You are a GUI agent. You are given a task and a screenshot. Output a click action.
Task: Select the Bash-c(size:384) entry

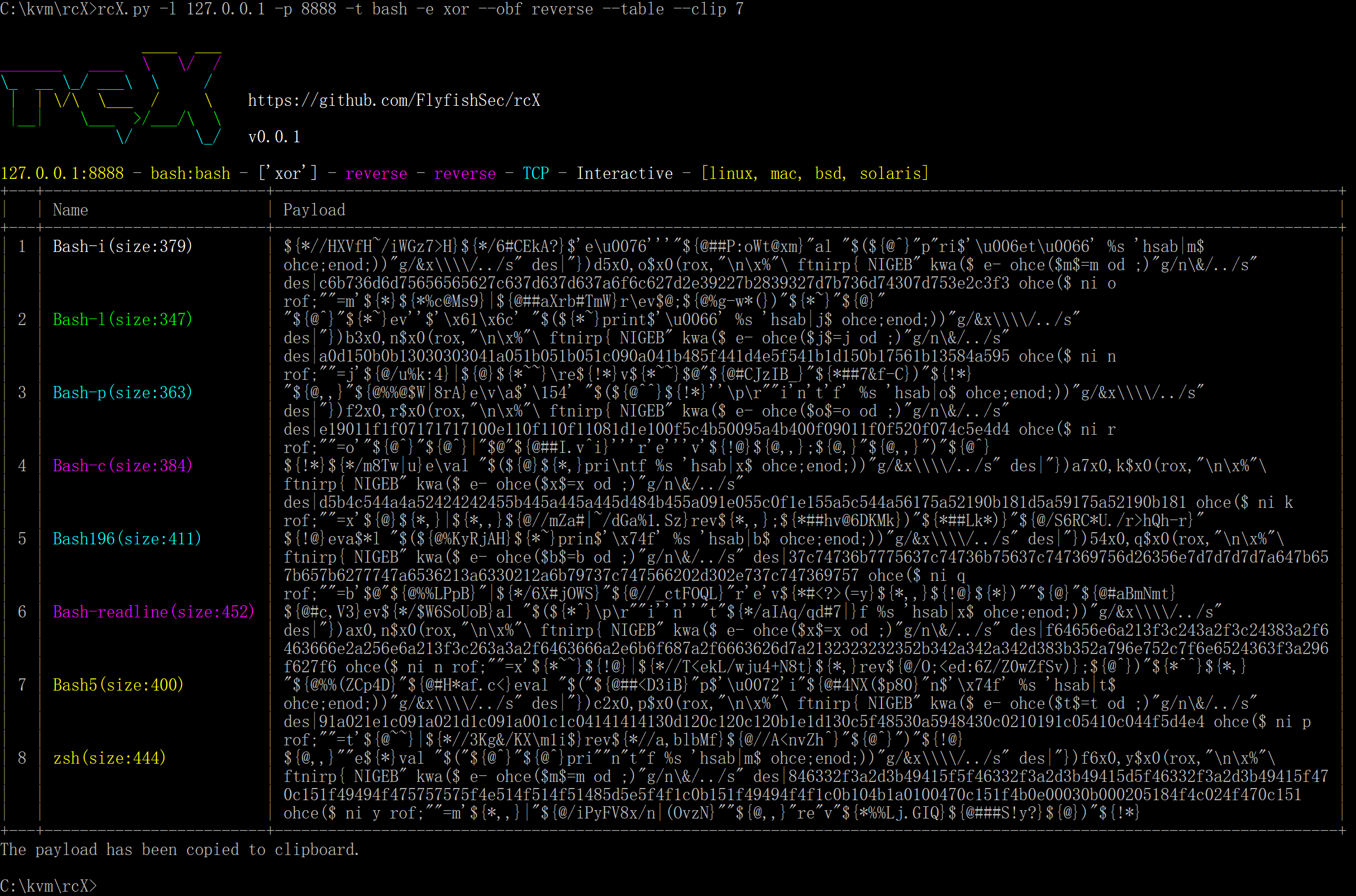pyautogui.click(x=122, y=466)
